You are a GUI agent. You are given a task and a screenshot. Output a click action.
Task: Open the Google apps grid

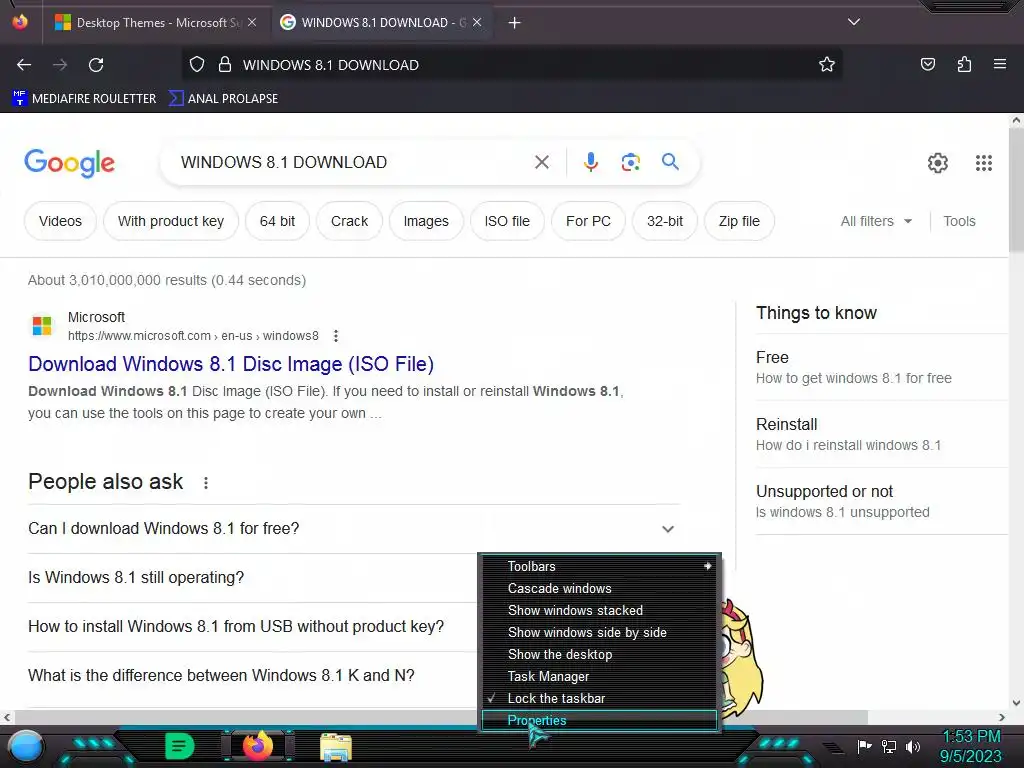pos(984,163)
